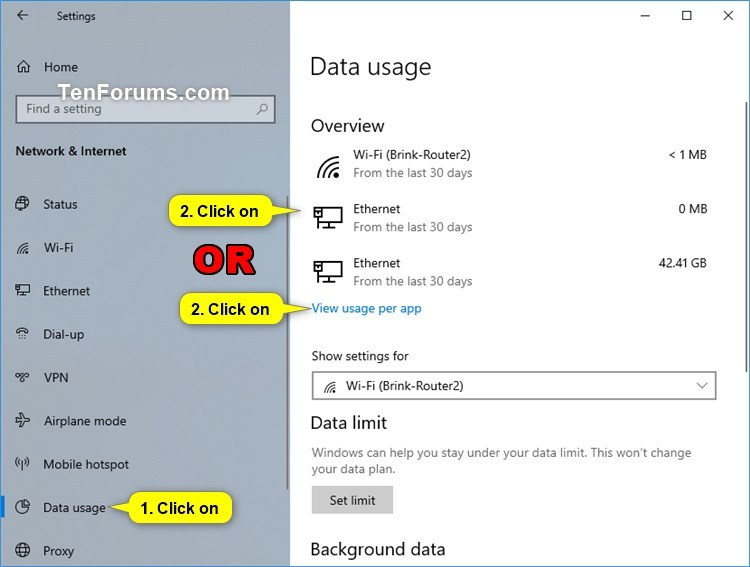Click the Airplane mode plane icon
750x567 pixels.
pyautogui.click(x=22, y=420)
